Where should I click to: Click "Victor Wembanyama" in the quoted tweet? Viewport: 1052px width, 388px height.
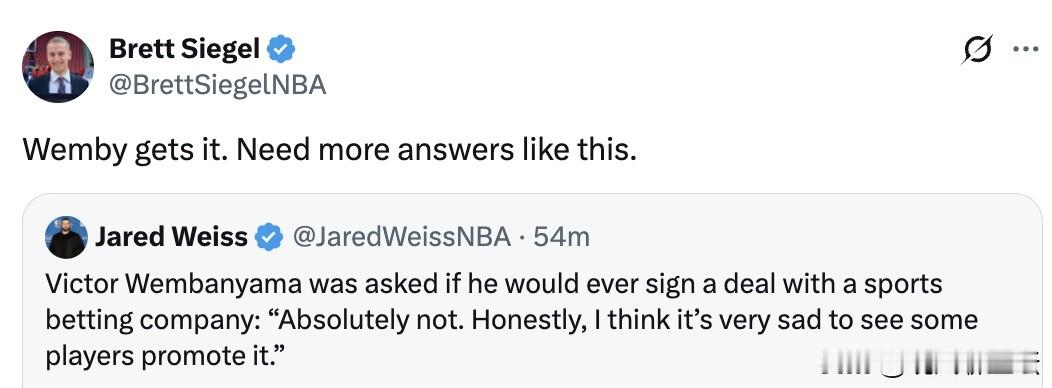point(174,285)
